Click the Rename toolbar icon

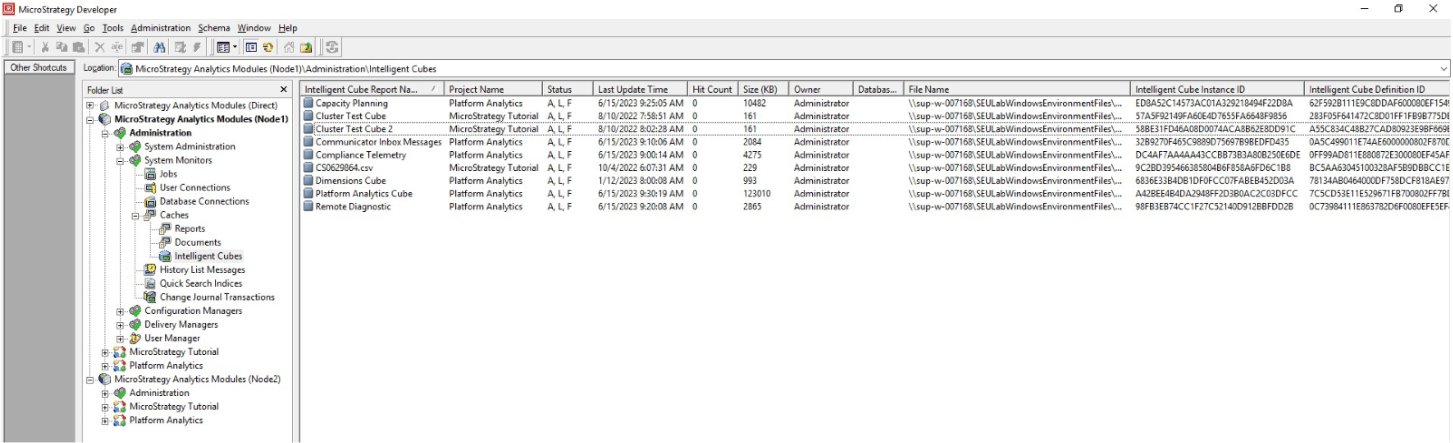point(117,47)
